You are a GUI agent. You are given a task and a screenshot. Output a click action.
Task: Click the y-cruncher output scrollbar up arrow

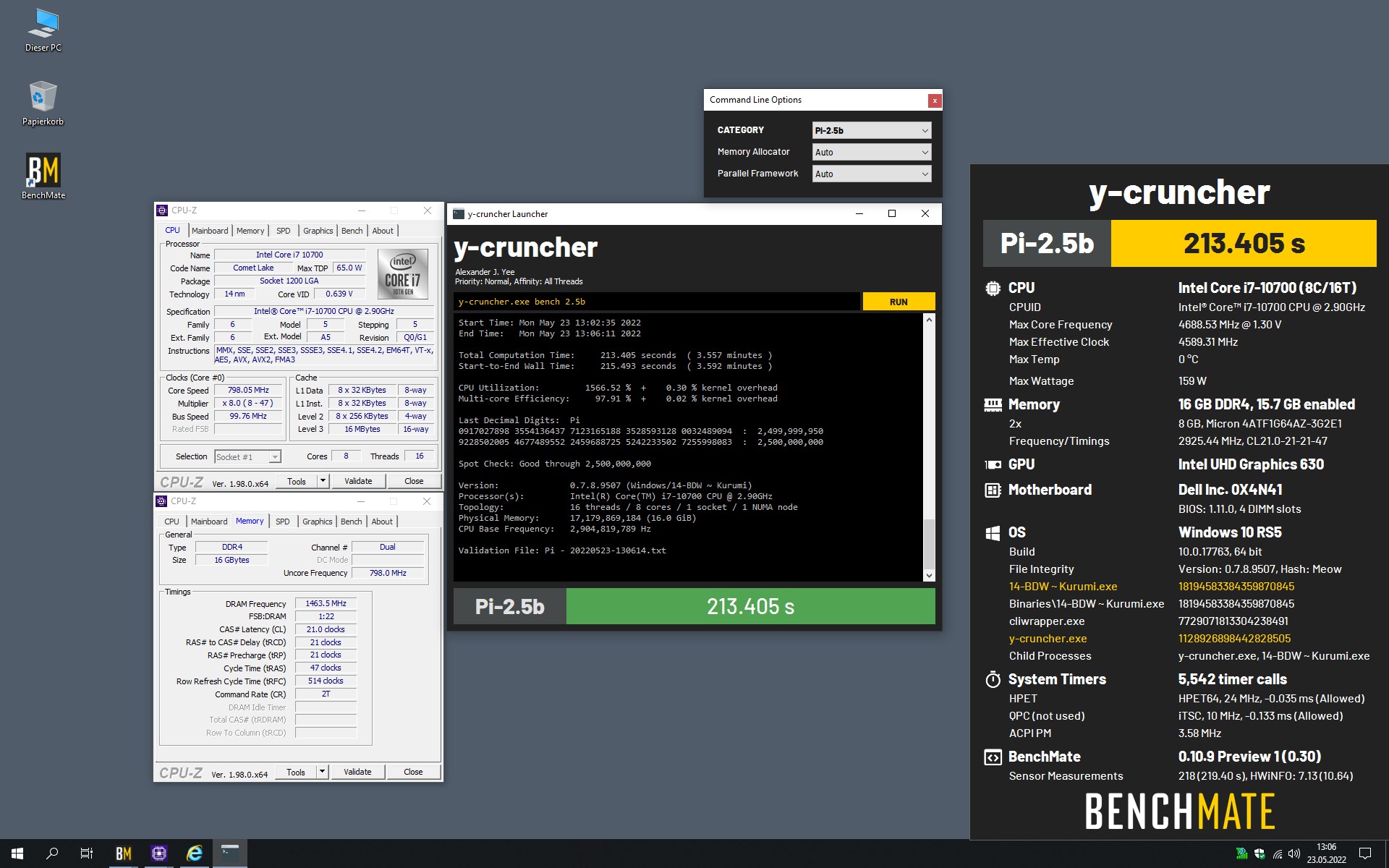click(x=929, y=319)
